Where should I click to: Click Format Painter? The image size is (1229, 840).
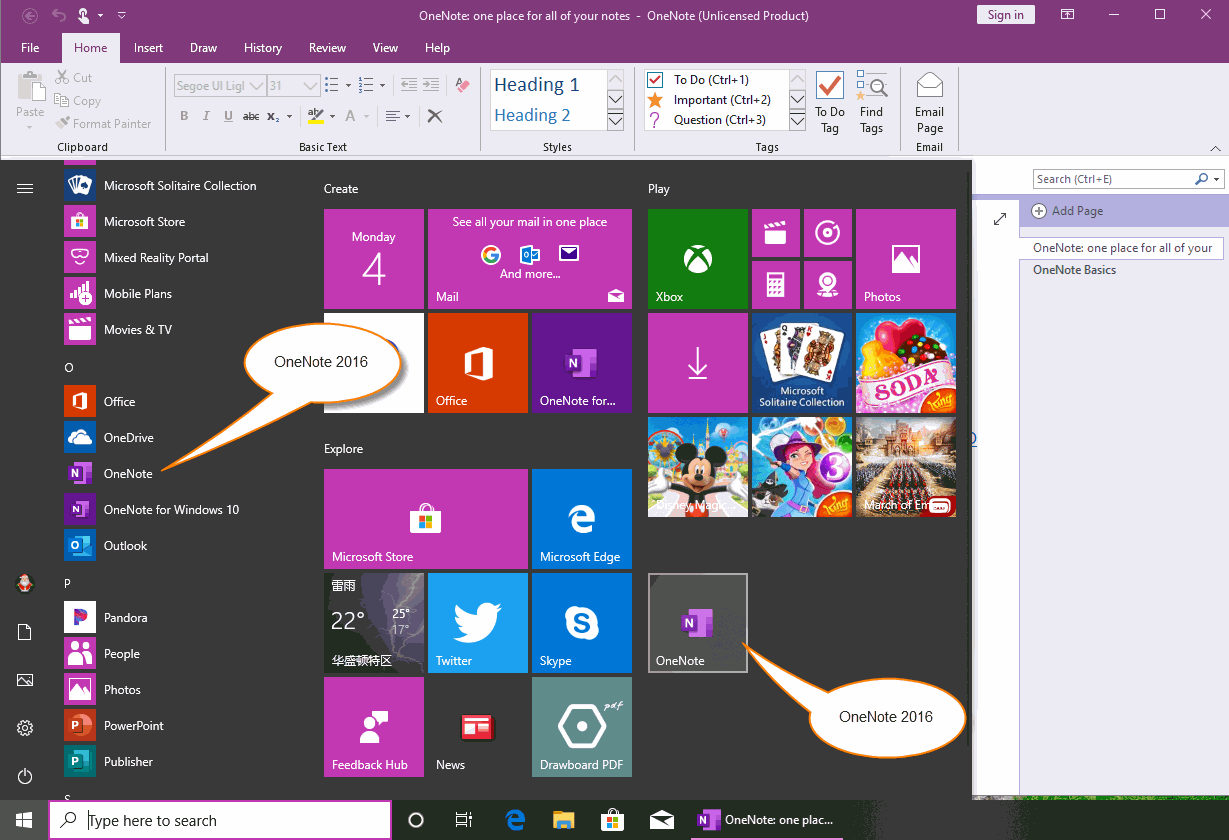tap(103, 124)
